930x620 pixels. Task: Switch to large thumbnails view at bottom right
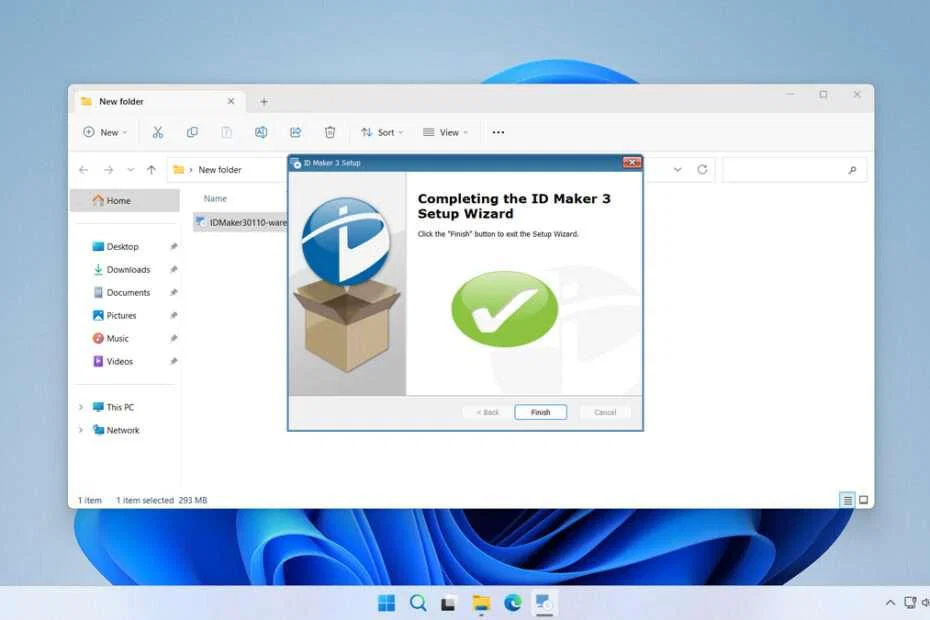[x=862, y=499]
